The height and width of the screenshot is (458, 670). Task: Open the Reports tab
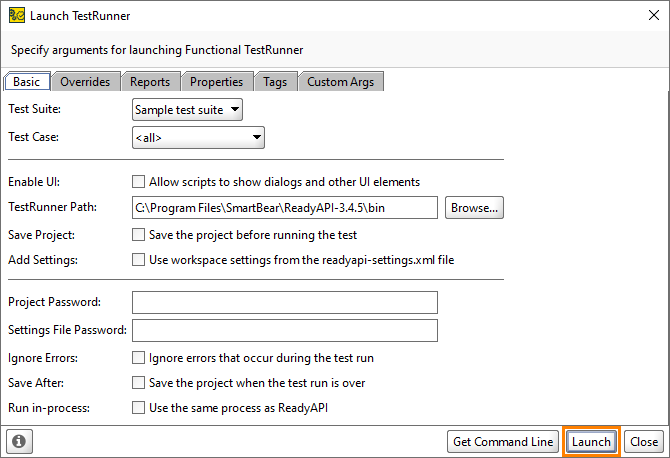pyautogui.click(x=150, y=82)
